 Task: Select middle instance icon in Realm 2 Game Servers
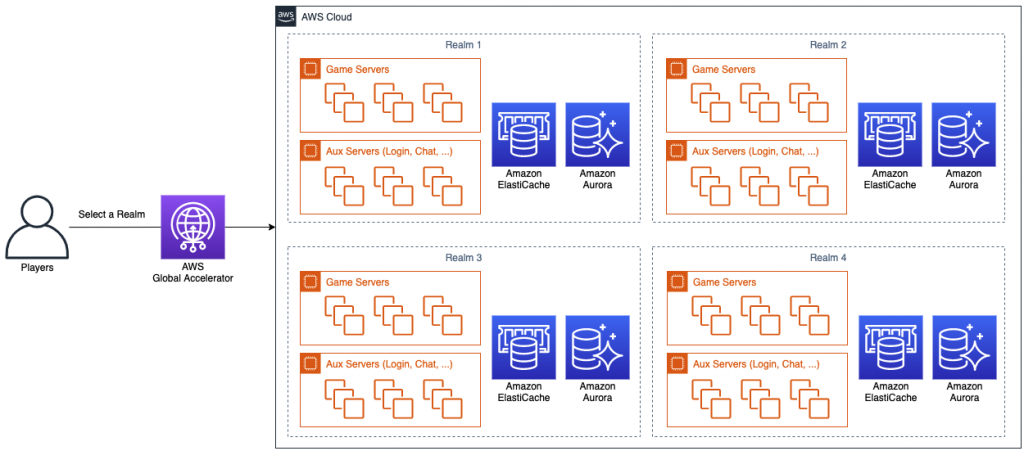coord(760,102)
